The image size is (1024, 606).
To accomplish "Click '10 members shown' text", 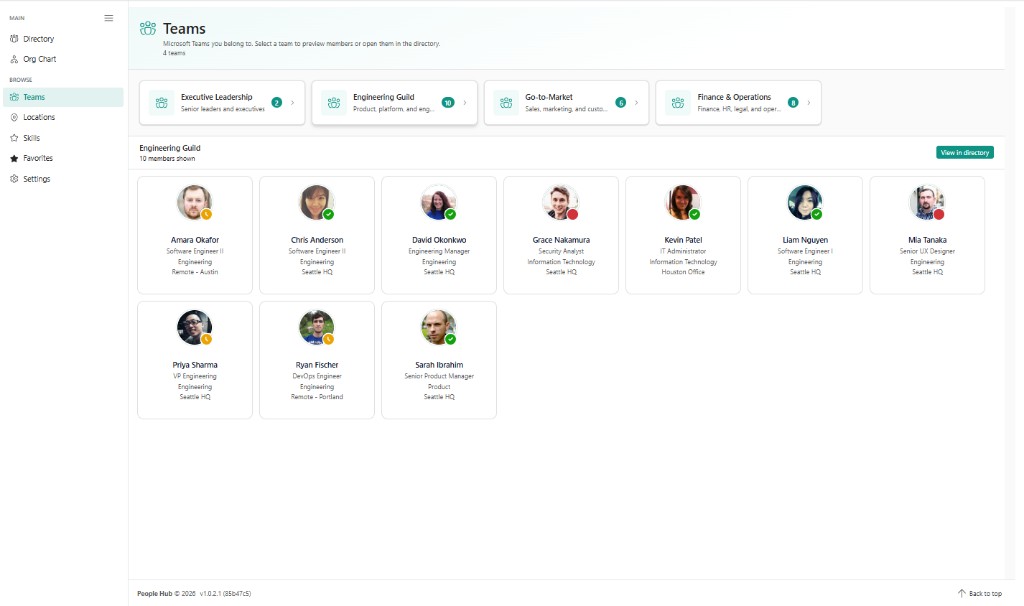I will coord(167,158).
